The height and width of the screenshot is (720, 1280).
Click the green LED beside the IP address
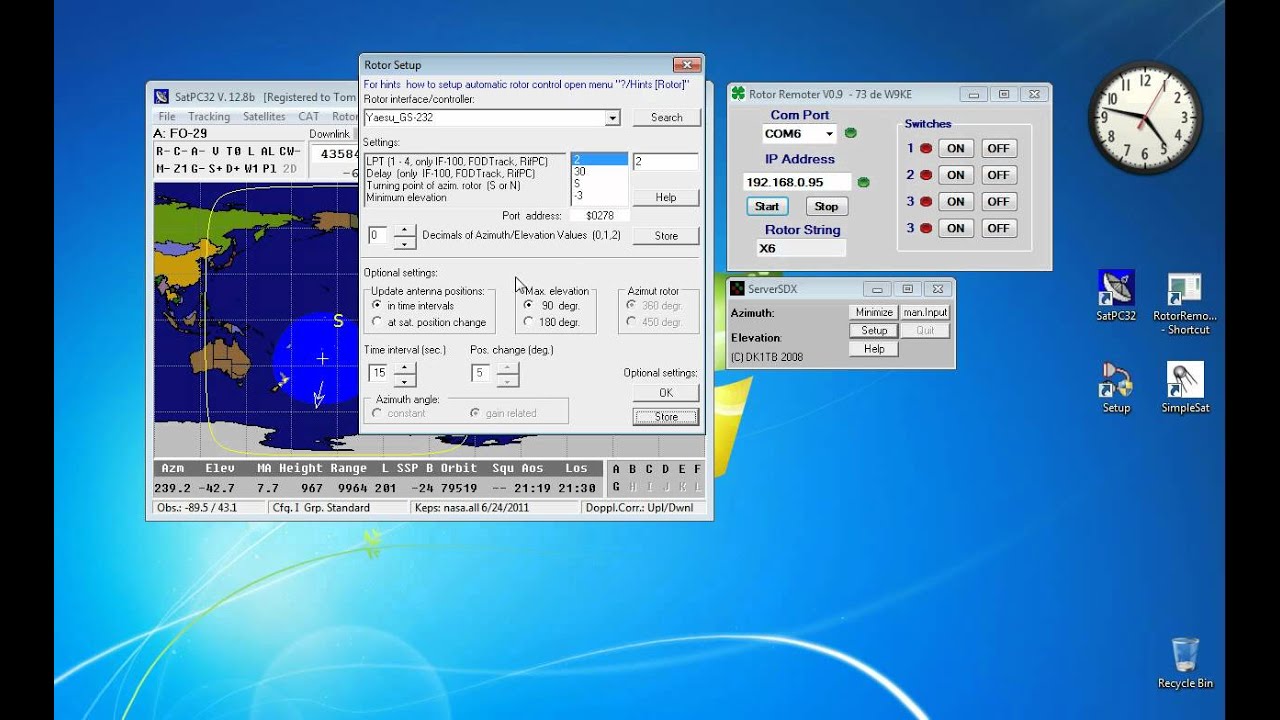coord(864,182)
